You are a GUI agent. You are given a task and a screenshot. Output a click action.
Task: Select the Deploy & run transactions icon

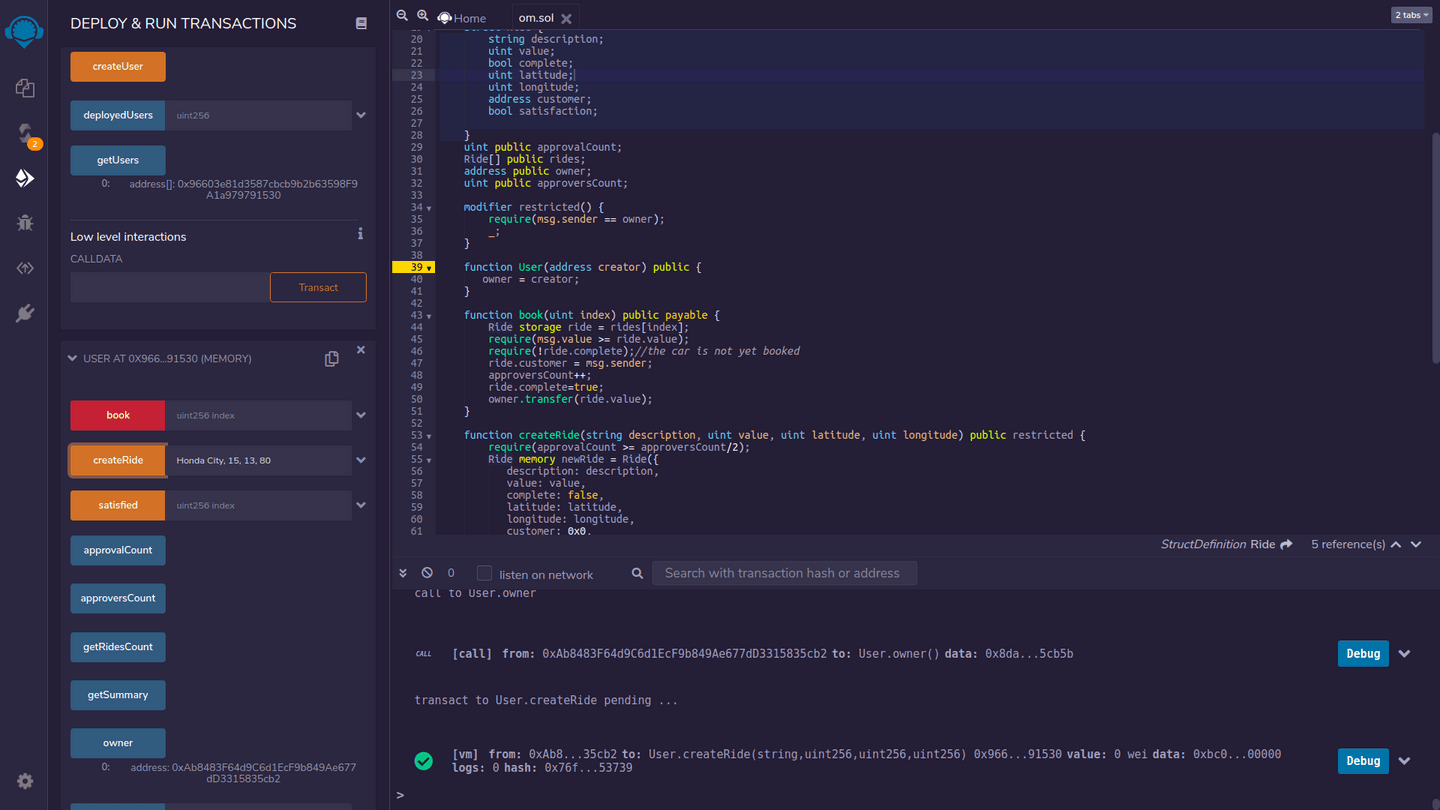point(25,178)
